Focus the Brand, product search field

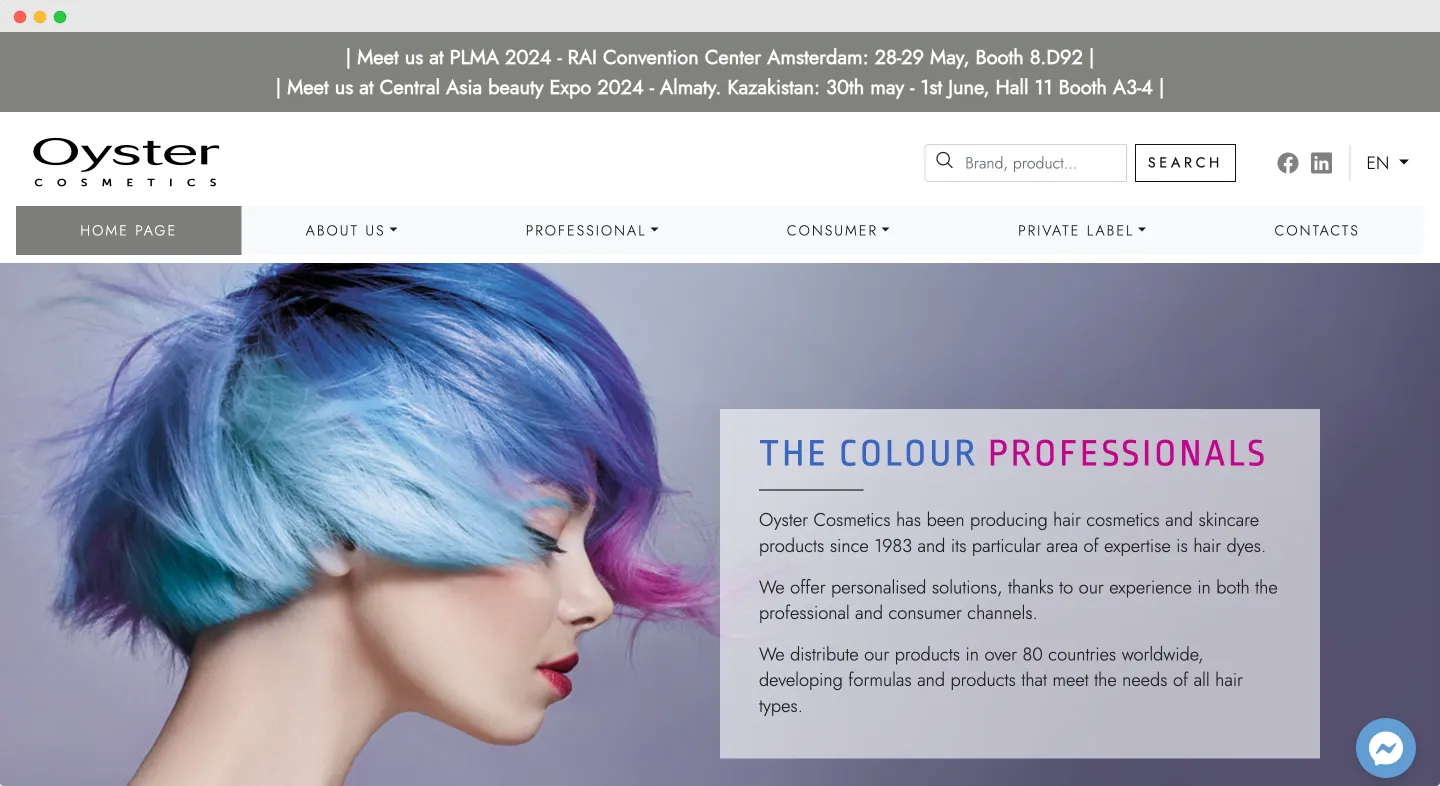(1026, 163)
